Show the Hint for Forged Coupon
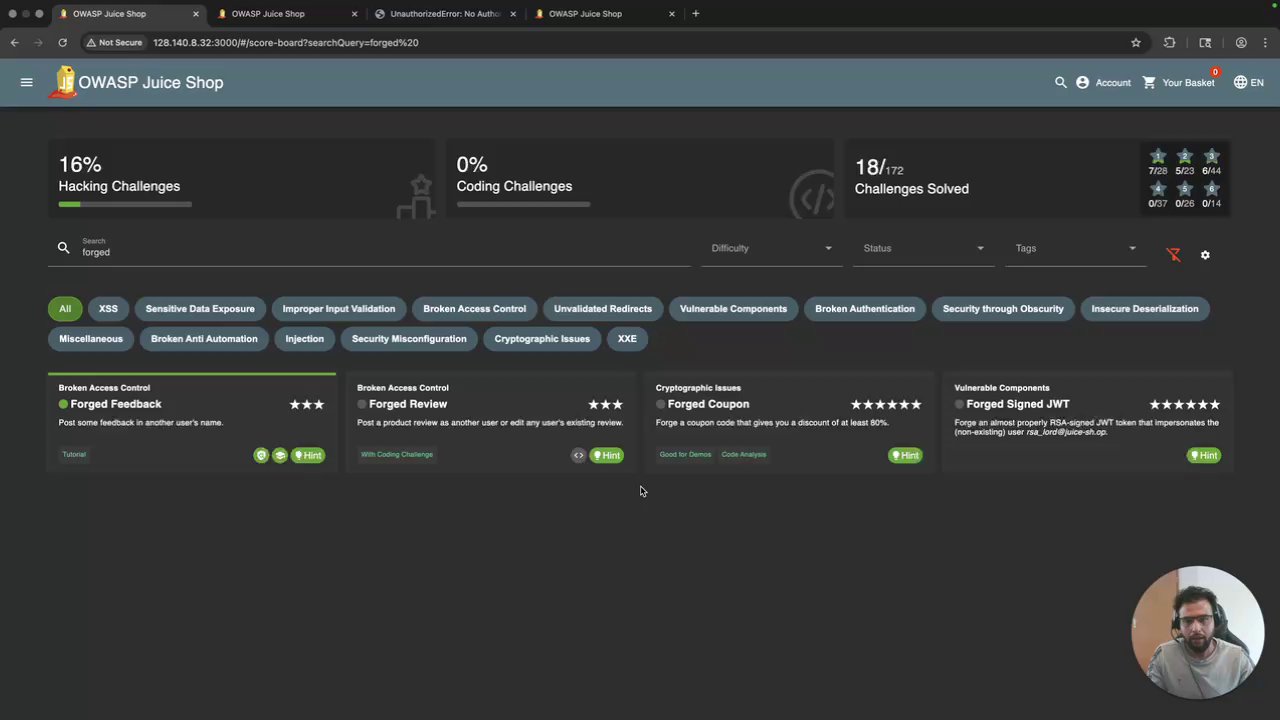This screenshot has width=1280, height=720. pyautogui.click(x=905, y=455)
